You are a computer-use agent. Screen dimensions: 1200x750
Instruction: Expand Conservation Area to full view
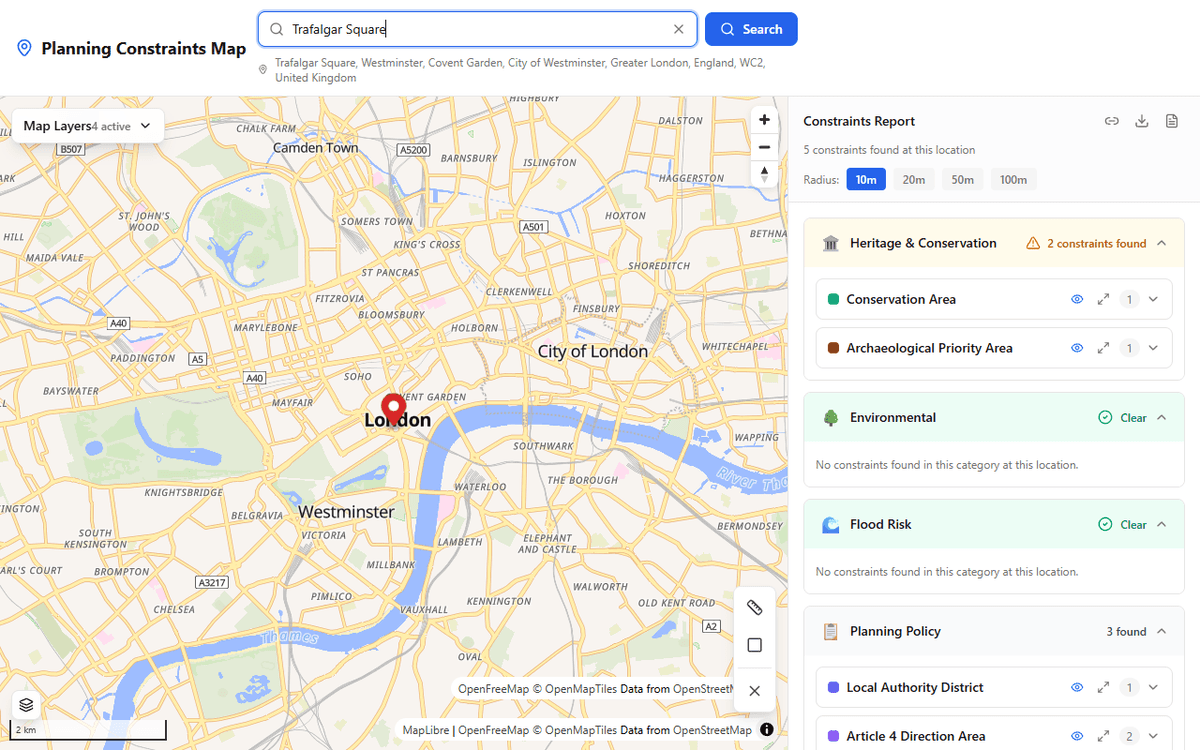pyautogui.click(x=1103, y=299)
